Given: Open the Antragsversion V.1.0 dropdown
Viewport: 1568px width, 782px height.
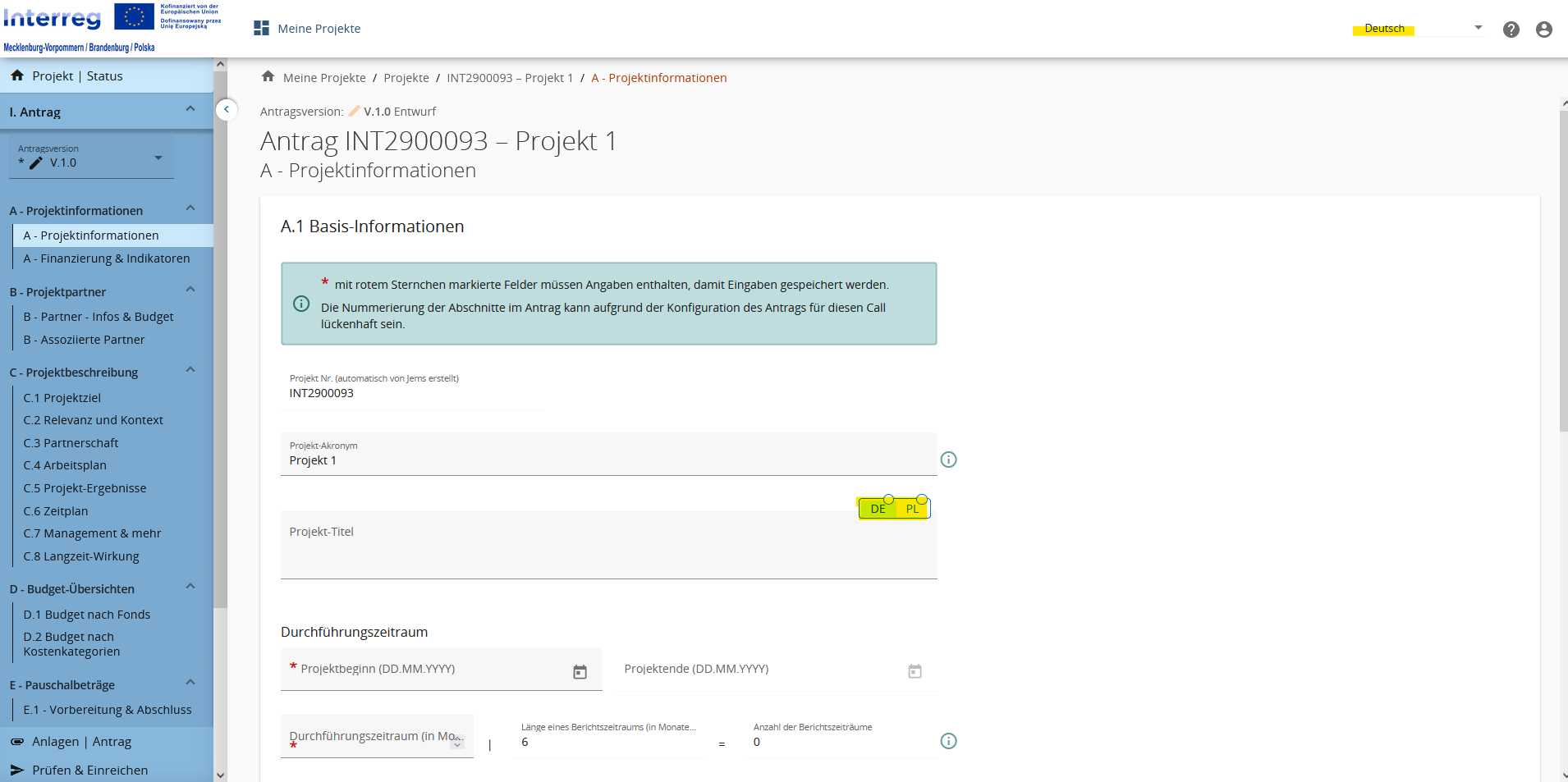Looking at the screenshot, I should [x=92, y=158].
